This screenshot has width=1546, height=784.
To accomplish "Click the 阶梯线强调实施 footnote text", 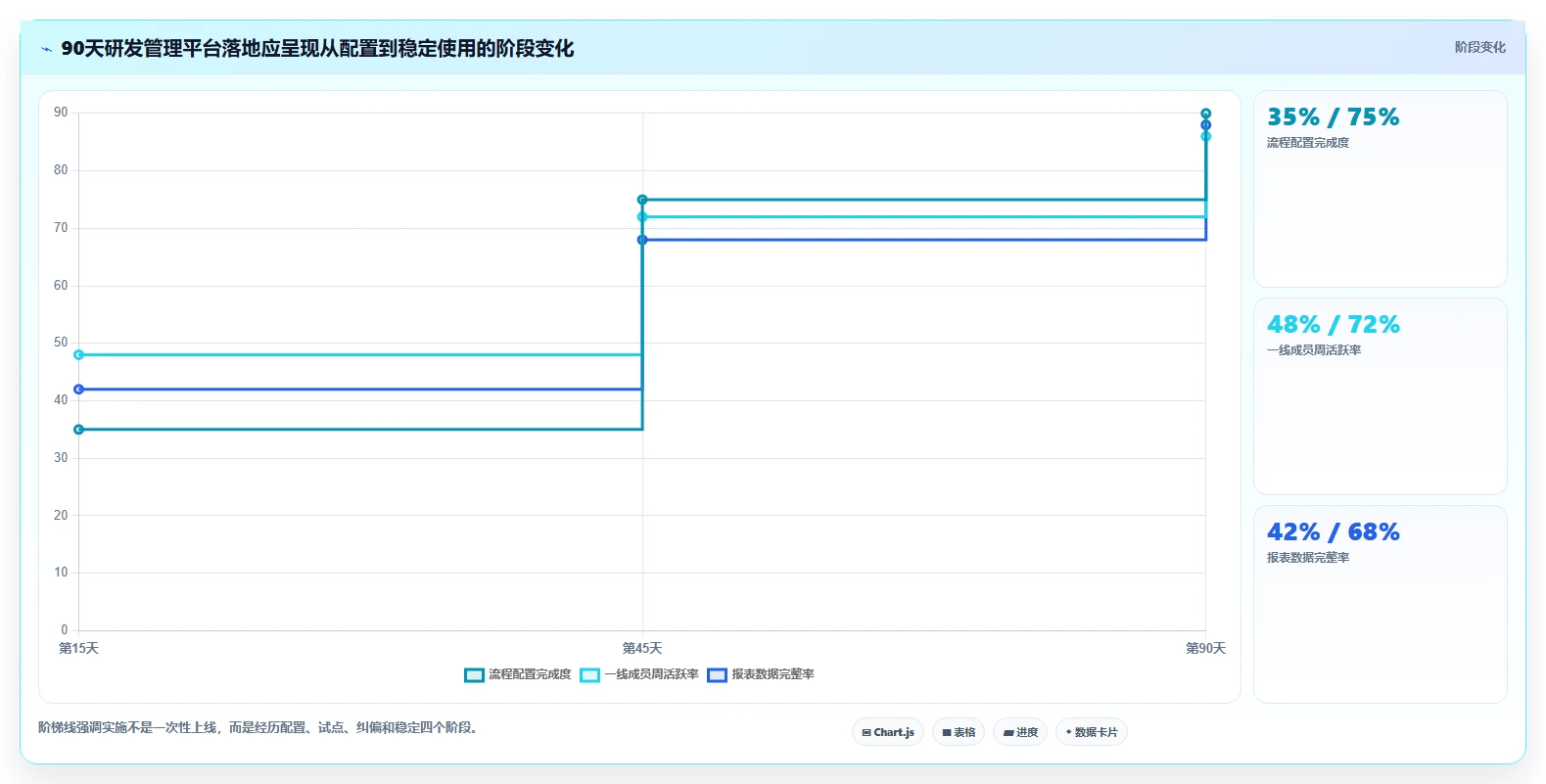I will [x=259, y=727].
